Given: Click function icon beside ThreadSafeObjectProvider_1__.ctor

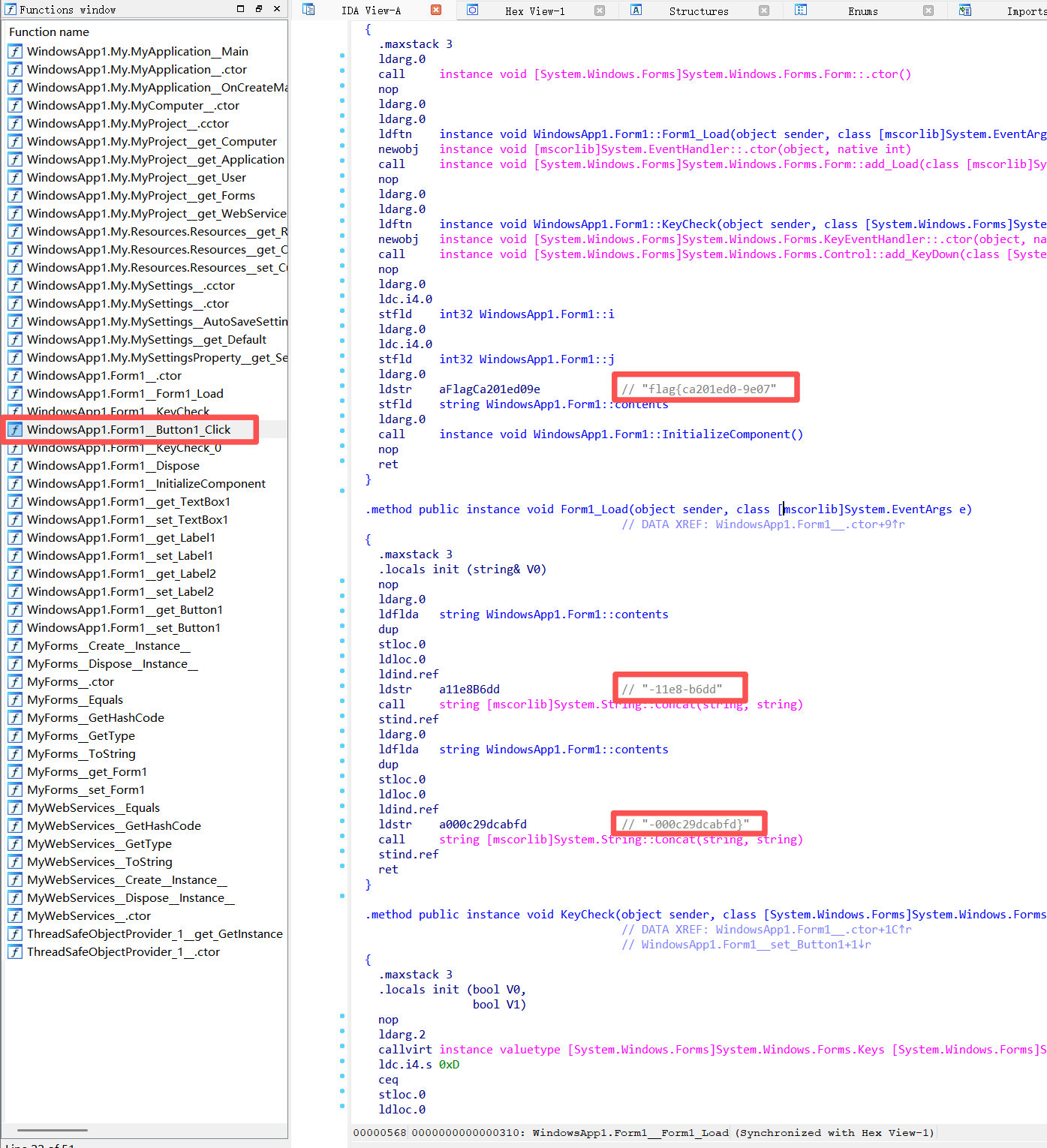Looking at the screenshot, I should pyautogui.click(x=15, y=952).
